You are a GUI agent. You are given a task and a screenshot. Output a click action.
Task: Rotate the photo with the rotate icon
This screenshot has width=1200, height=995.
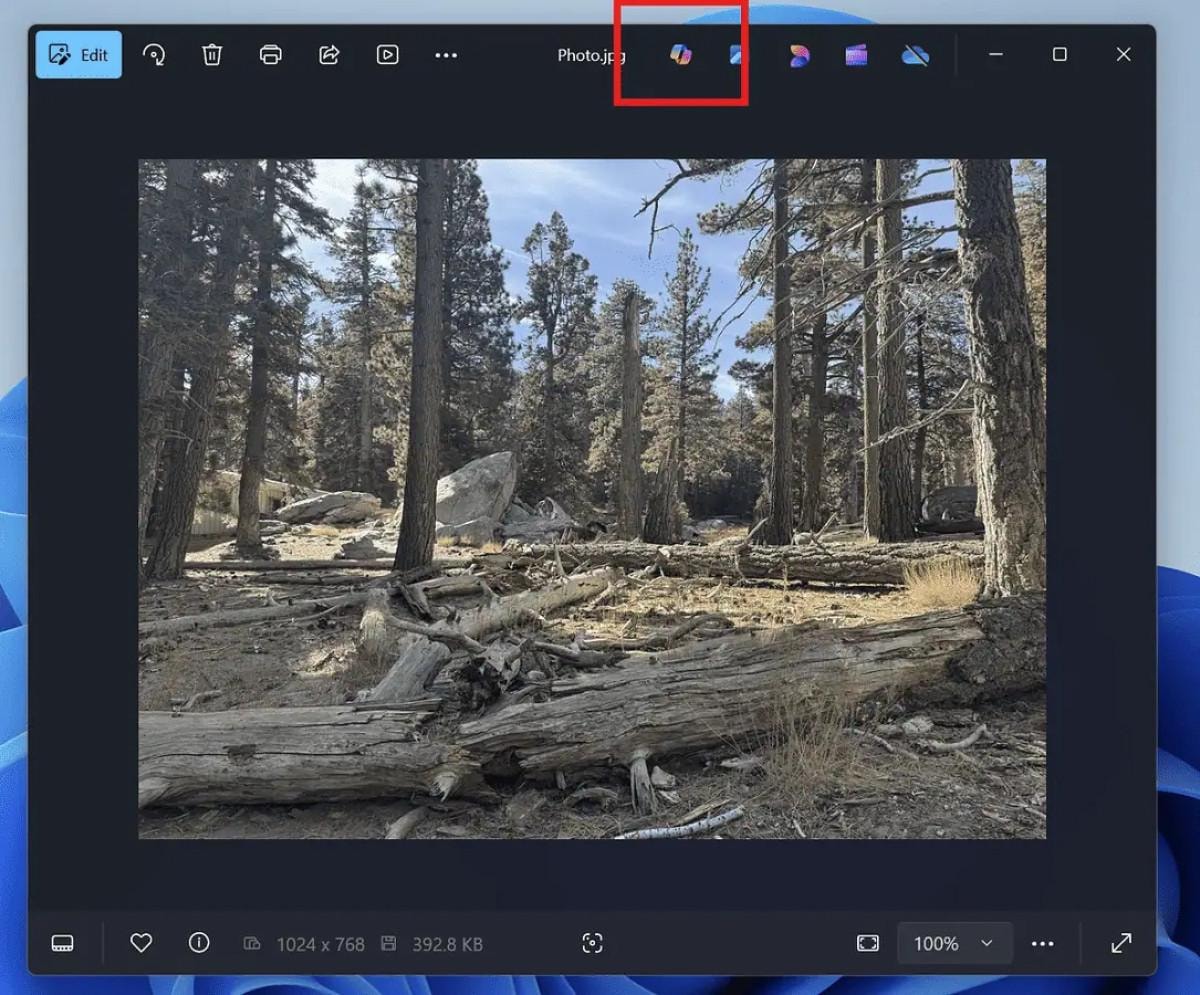[x=154, y=55]
